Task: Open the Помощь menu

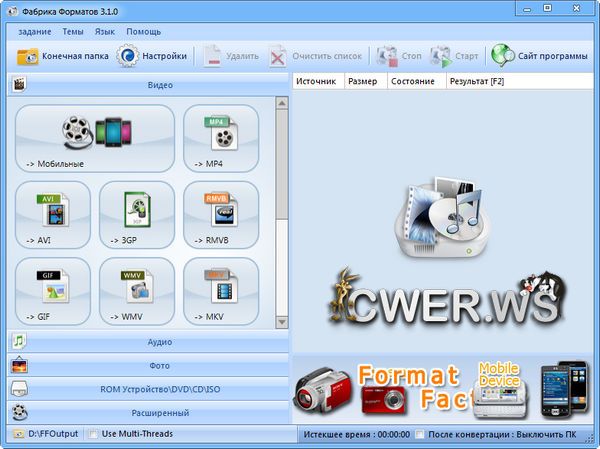Action: 143,32
